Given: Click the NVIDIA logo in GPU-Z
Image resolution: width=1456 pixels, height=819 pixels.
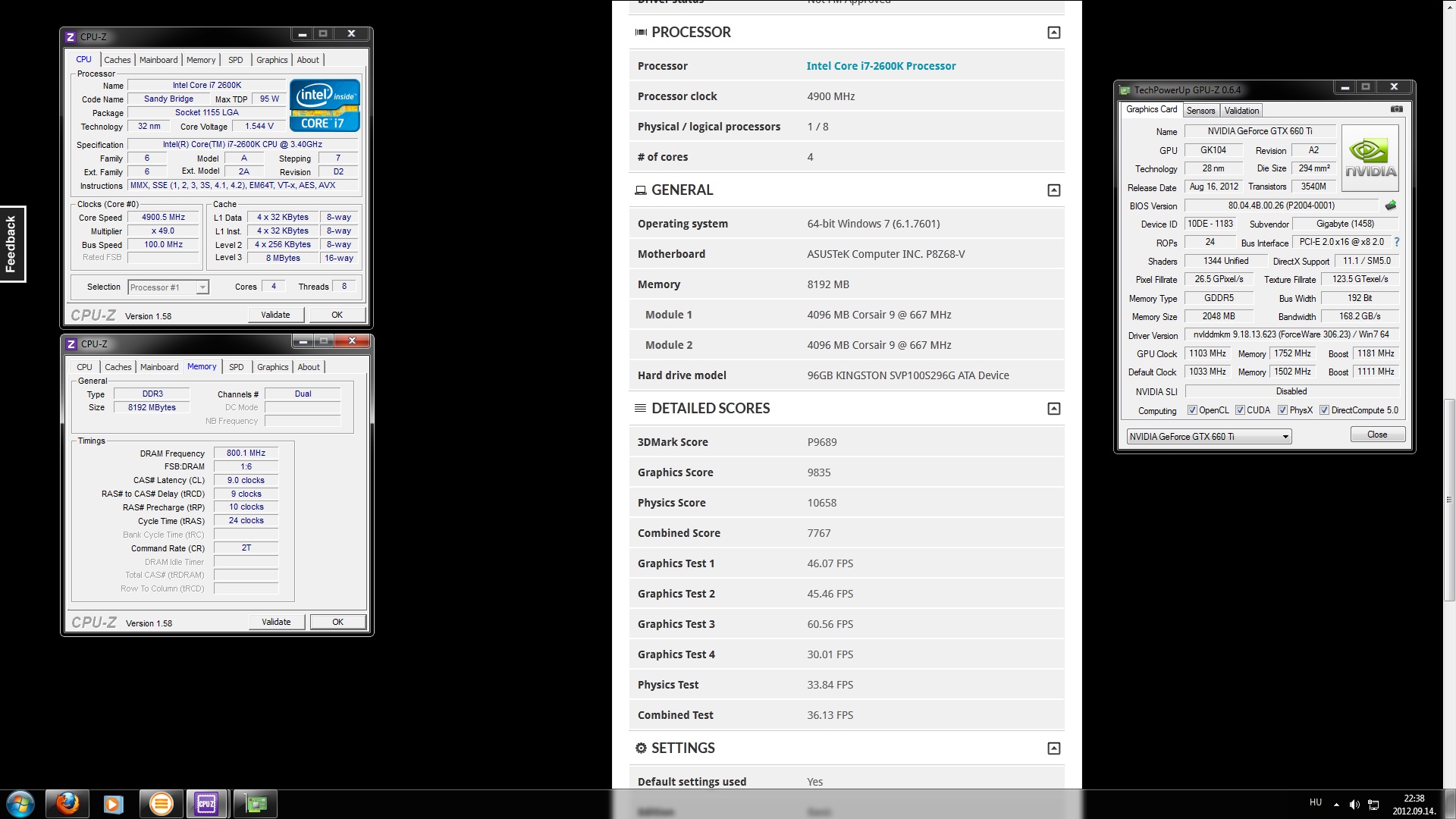Looking at the screenshot, I should tap(1370, 158).
